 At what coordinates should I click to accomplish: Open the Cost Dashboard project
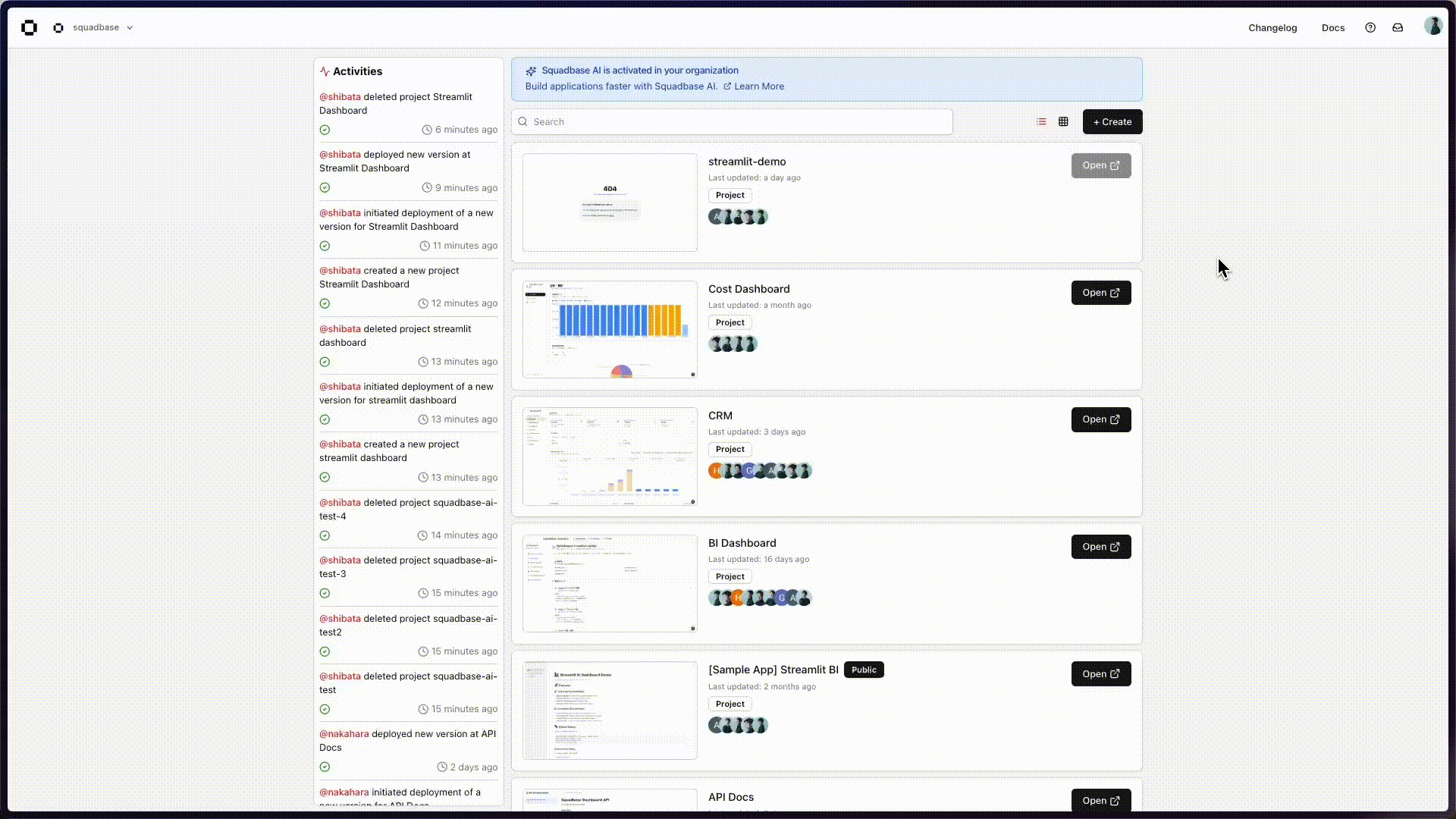[1100, 293]
